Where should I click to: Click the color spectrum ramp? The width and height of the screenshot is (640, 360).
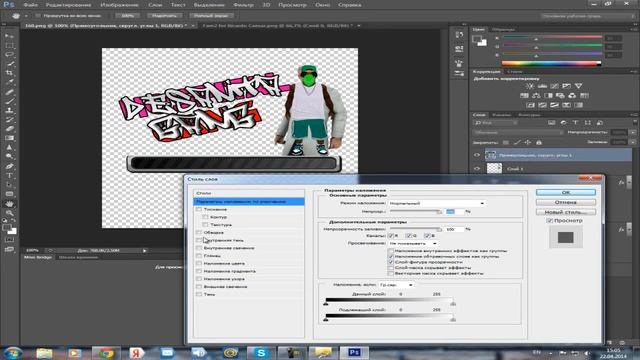pos(551,63)
